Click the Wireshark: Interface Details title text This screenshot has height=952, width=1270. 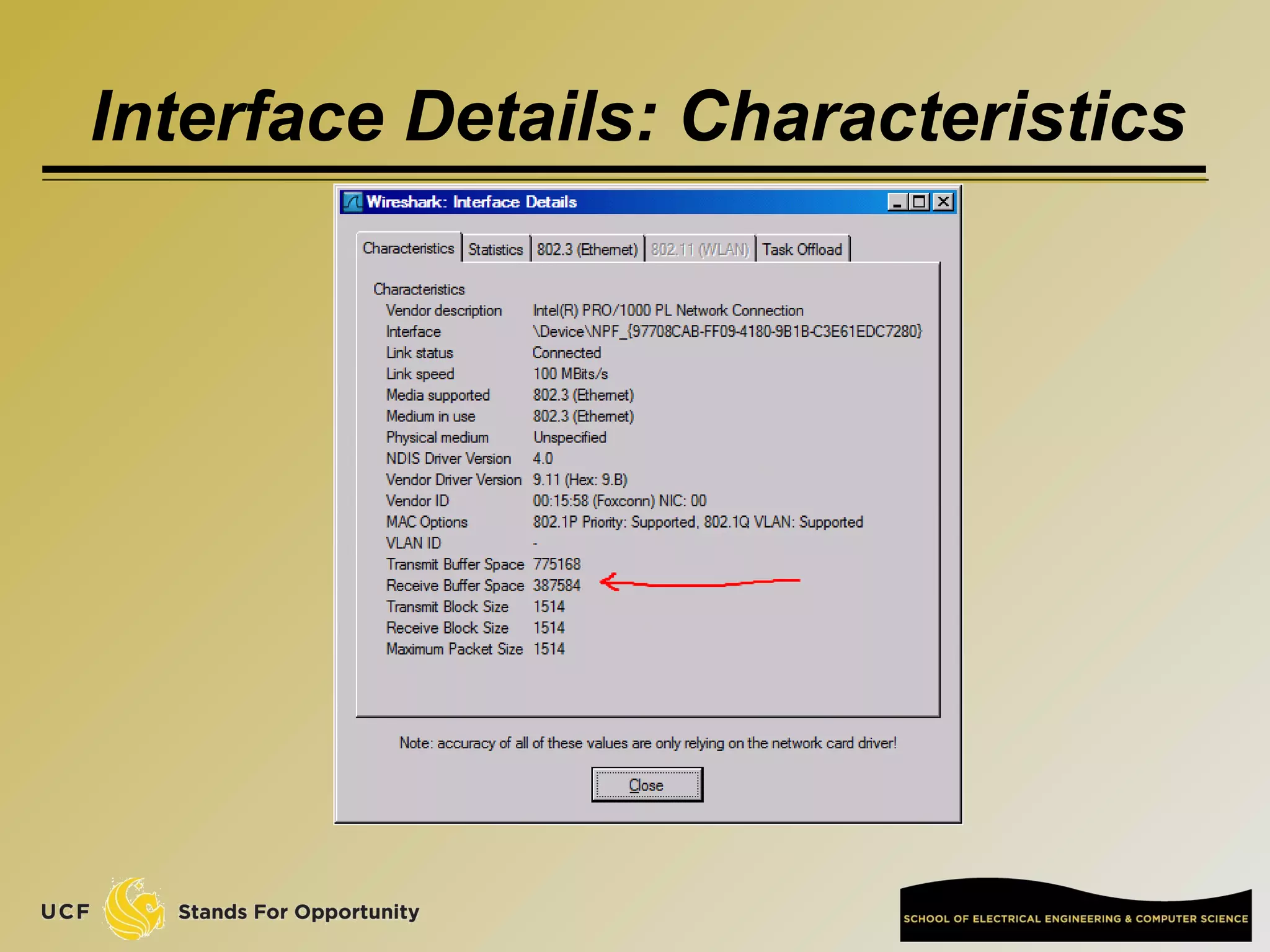[x=471, y=202]
